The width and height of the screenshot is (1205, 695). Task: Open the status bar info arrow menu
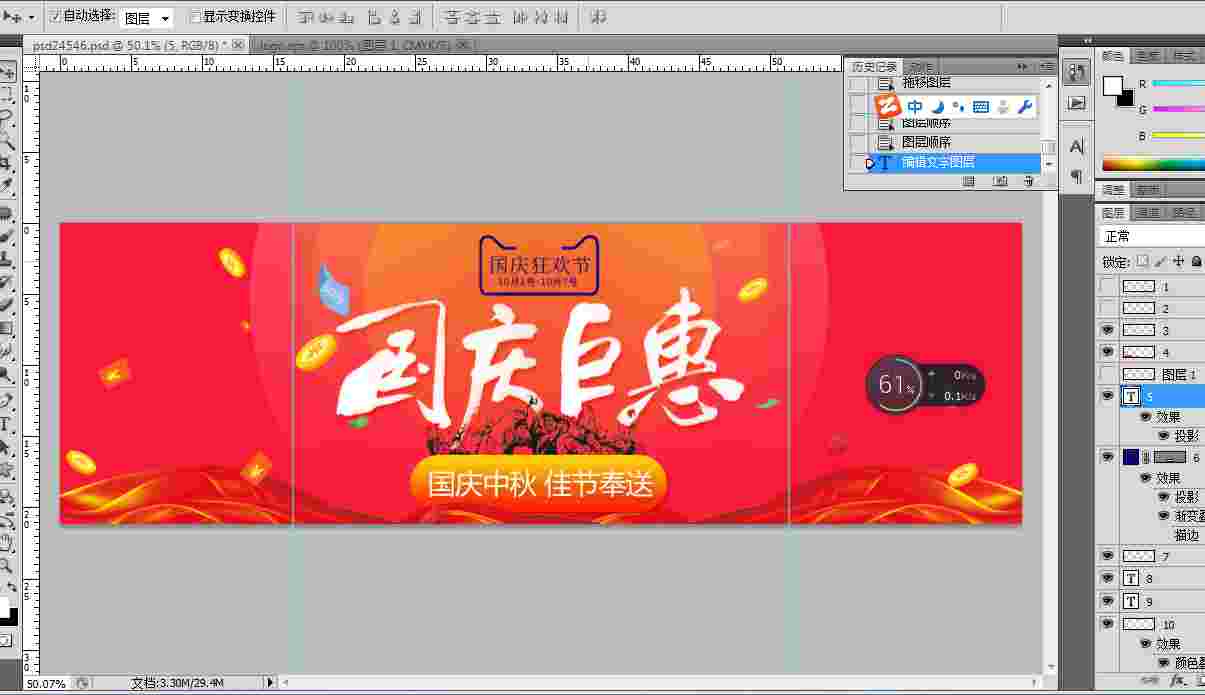click(x=270, y=682)
